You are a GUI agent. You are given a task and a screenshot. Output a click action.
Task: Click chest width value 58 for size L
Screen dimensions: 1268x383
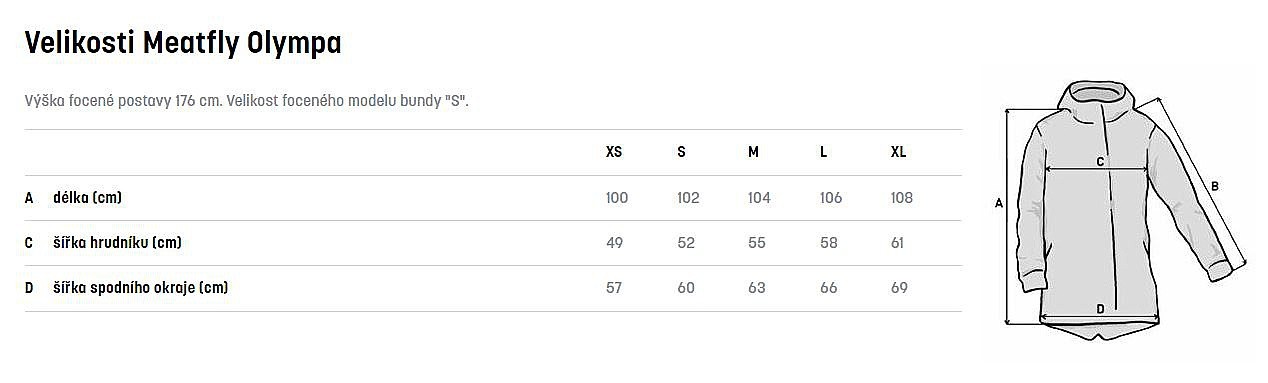click(x=827, y=243)
